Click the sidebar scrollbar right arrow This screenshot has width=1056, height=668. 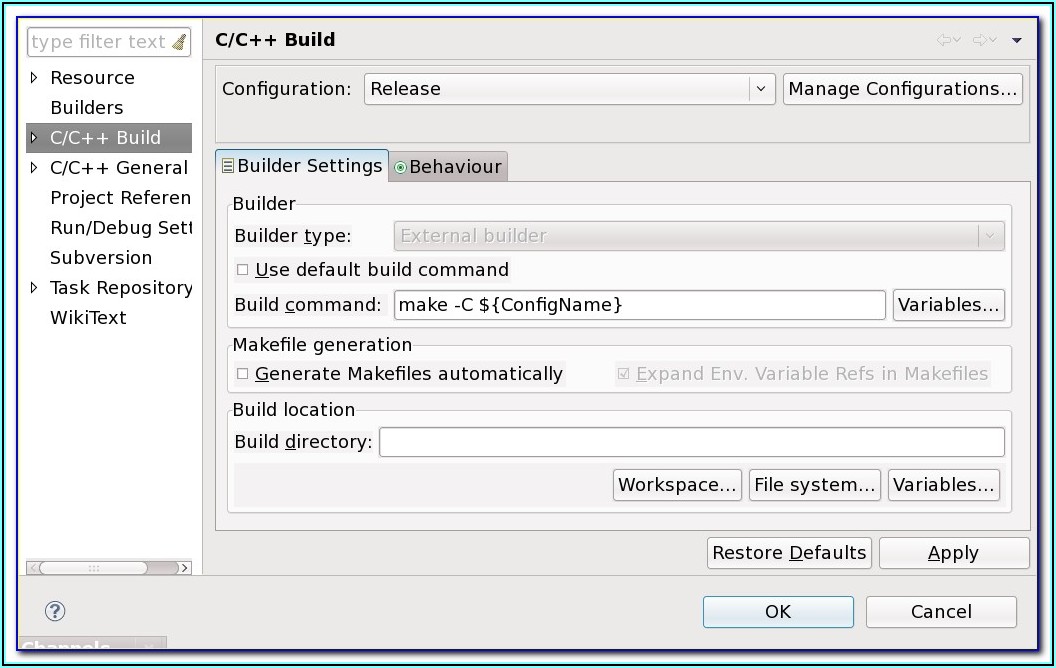(x=183, y=568)
